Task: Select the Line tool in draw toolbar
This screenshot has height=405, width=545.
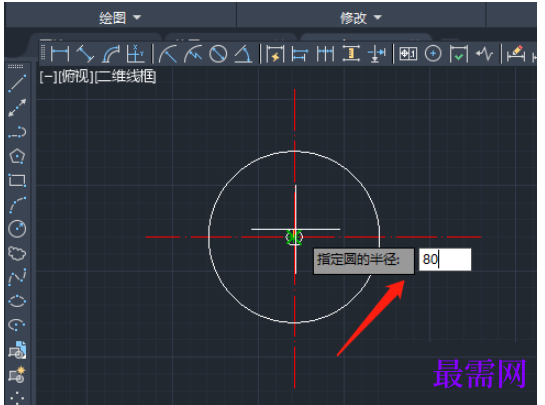Action: [x=17, y=83]
